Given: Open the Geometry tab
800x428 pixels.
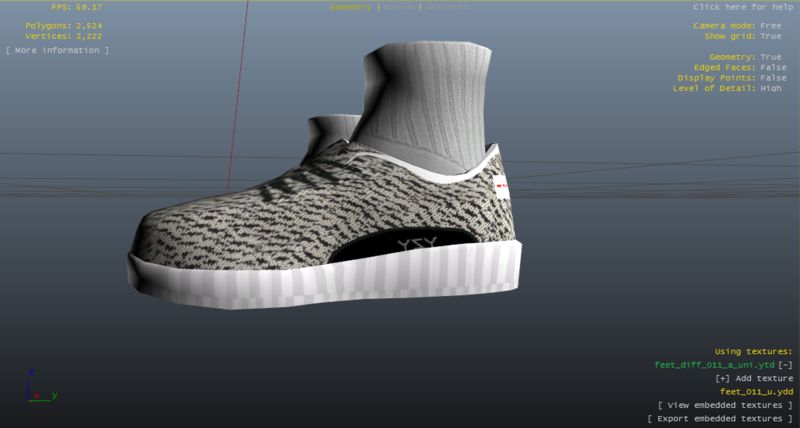Looking at the screenshot, I should 350,7.
